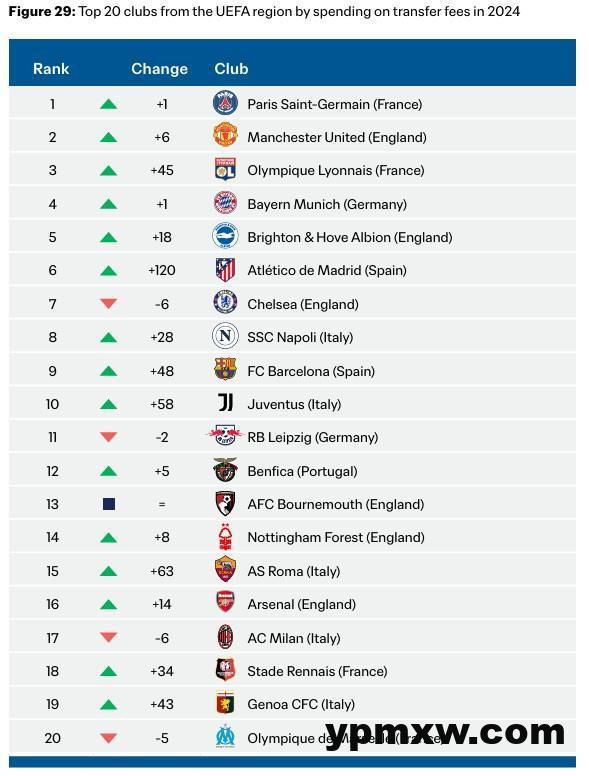Click Brighton & Hove Albion (England) text

349,237
